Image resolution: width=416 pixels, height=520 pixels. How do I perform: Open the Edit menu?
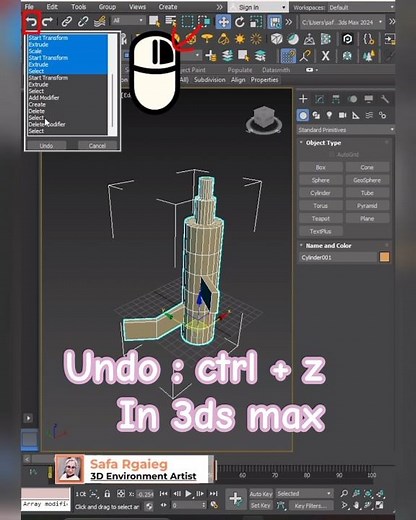(52, 7)
